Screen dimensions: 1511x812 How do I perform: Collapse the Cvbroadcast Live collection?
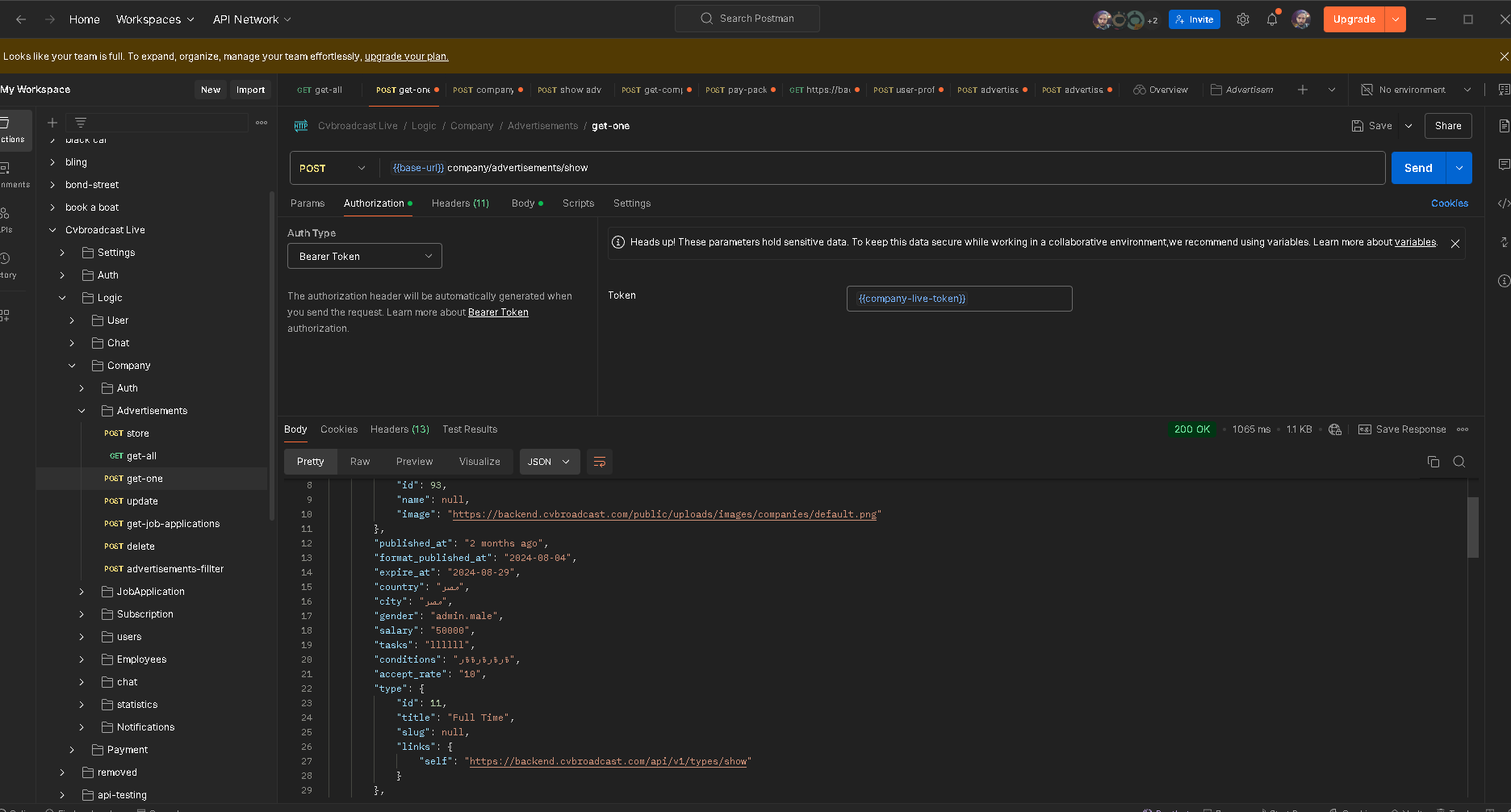[53, 230]
